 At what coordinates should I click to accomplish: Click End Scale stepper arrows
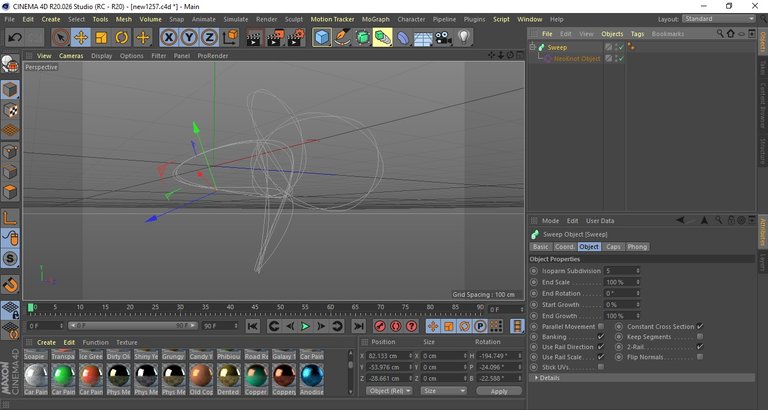click(x=638, y=282)
